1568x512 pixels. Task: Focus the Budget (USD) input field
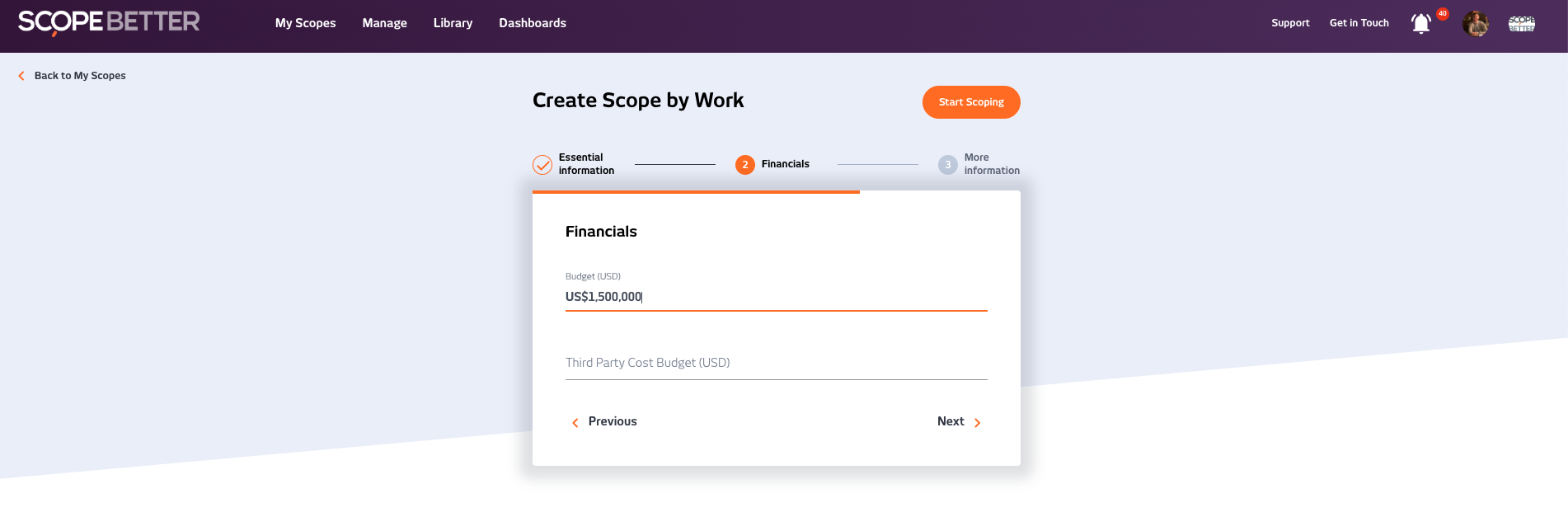click(775, 297)
